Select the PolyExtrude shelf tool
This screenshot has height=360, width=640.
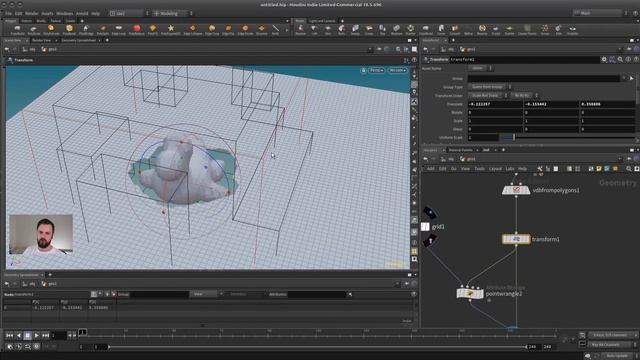tap(51, 30)
